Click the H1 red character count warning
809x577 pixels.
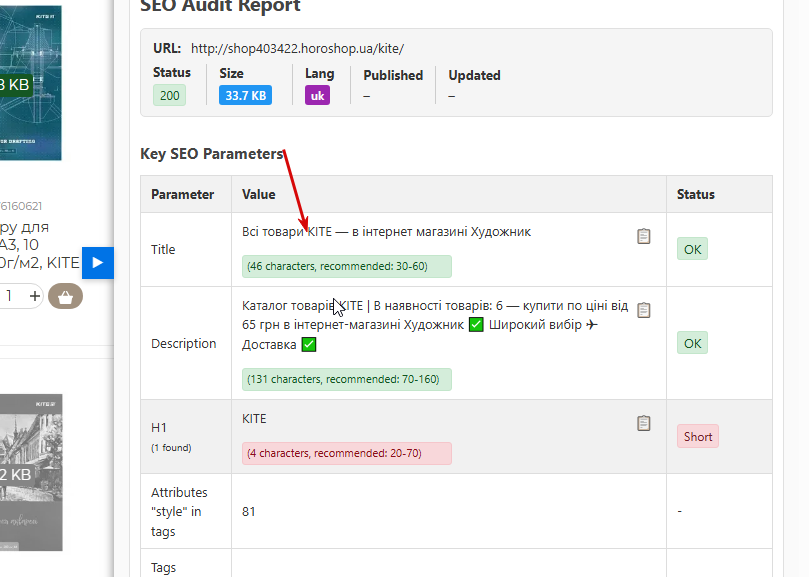click(x=347, y=453)
